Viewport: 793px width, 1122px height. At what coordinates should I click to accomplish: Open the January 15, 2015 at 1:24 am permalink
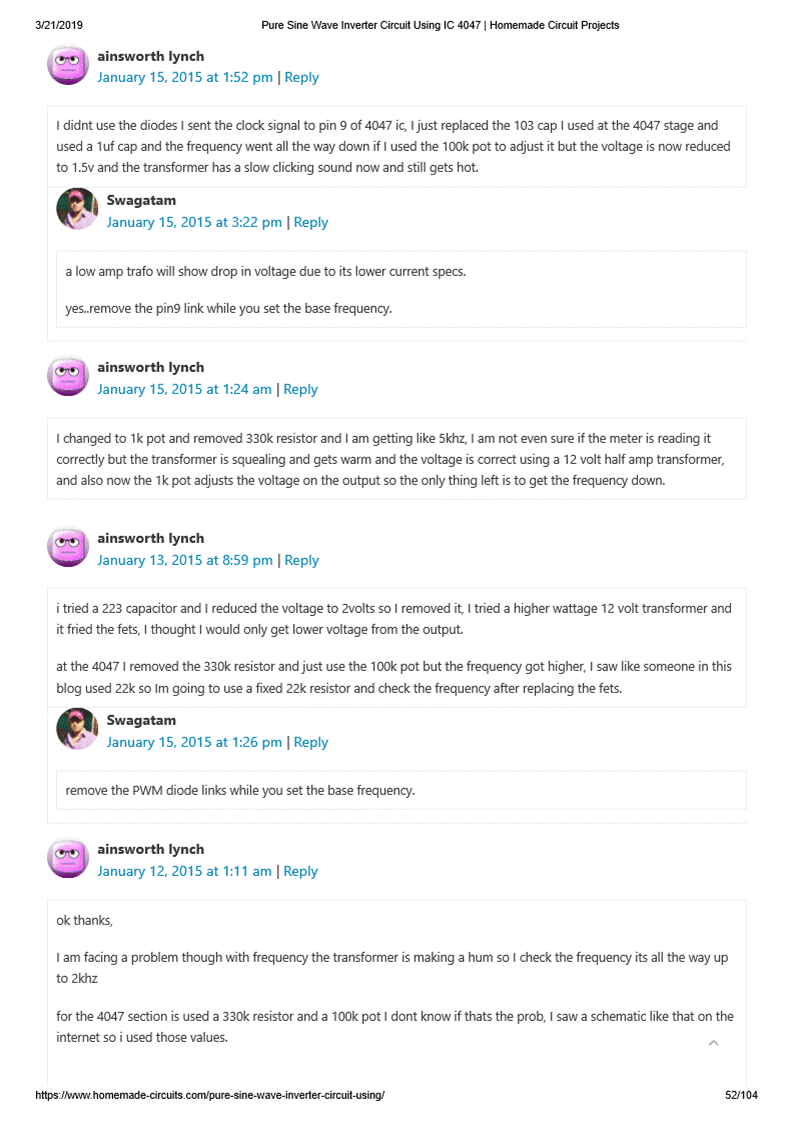coord(184,389)
